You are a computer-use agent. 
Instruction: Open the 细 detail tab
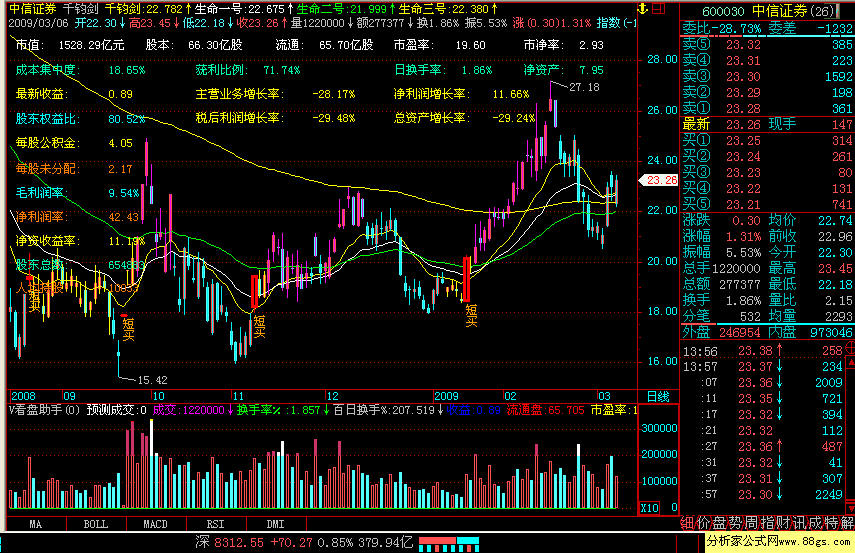[687, 523]
